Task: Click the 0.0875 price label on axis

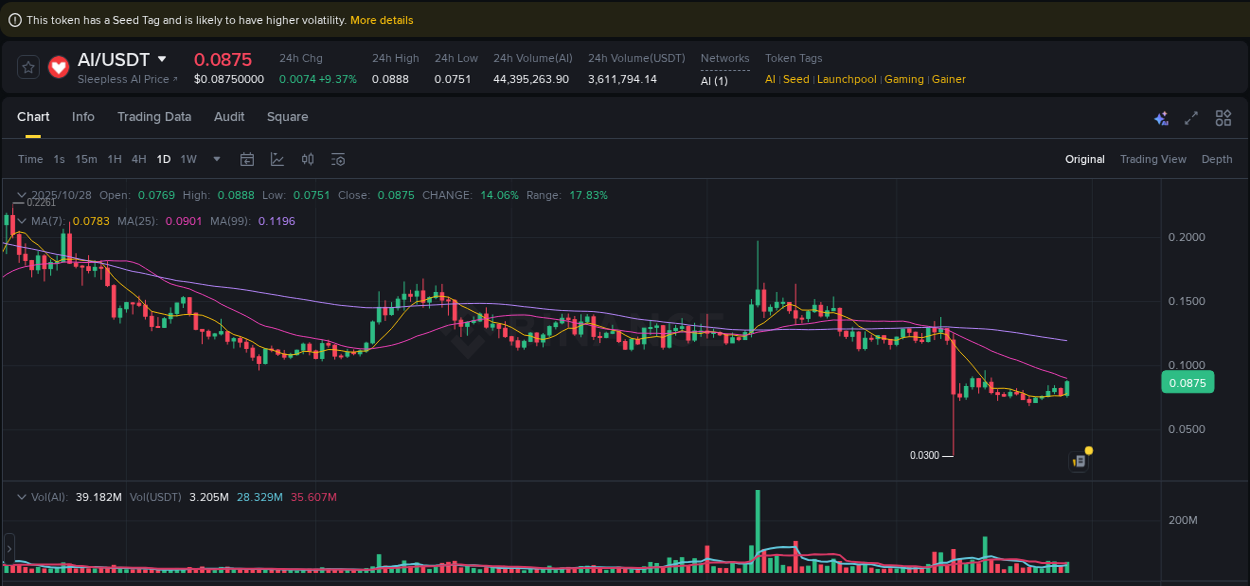Action: 1187,382
